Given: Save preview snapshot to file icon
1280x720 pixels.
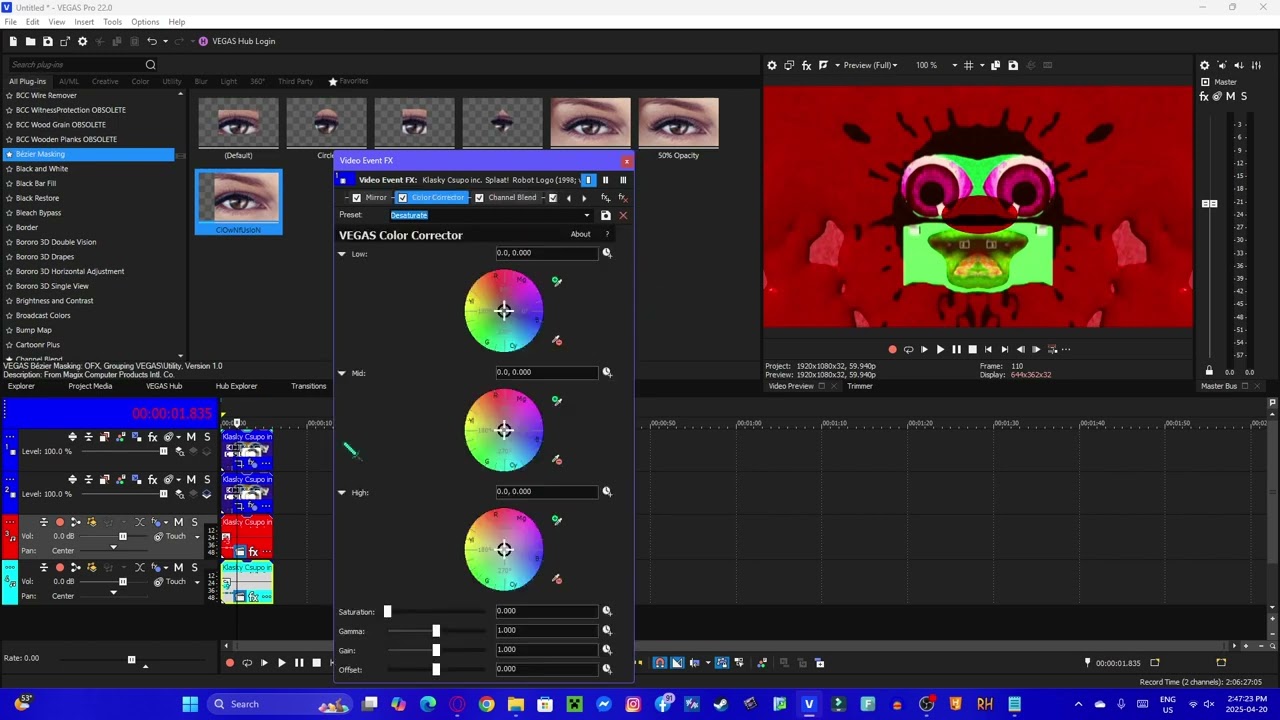Looking at the screenshot, I should click(1013, 65).
